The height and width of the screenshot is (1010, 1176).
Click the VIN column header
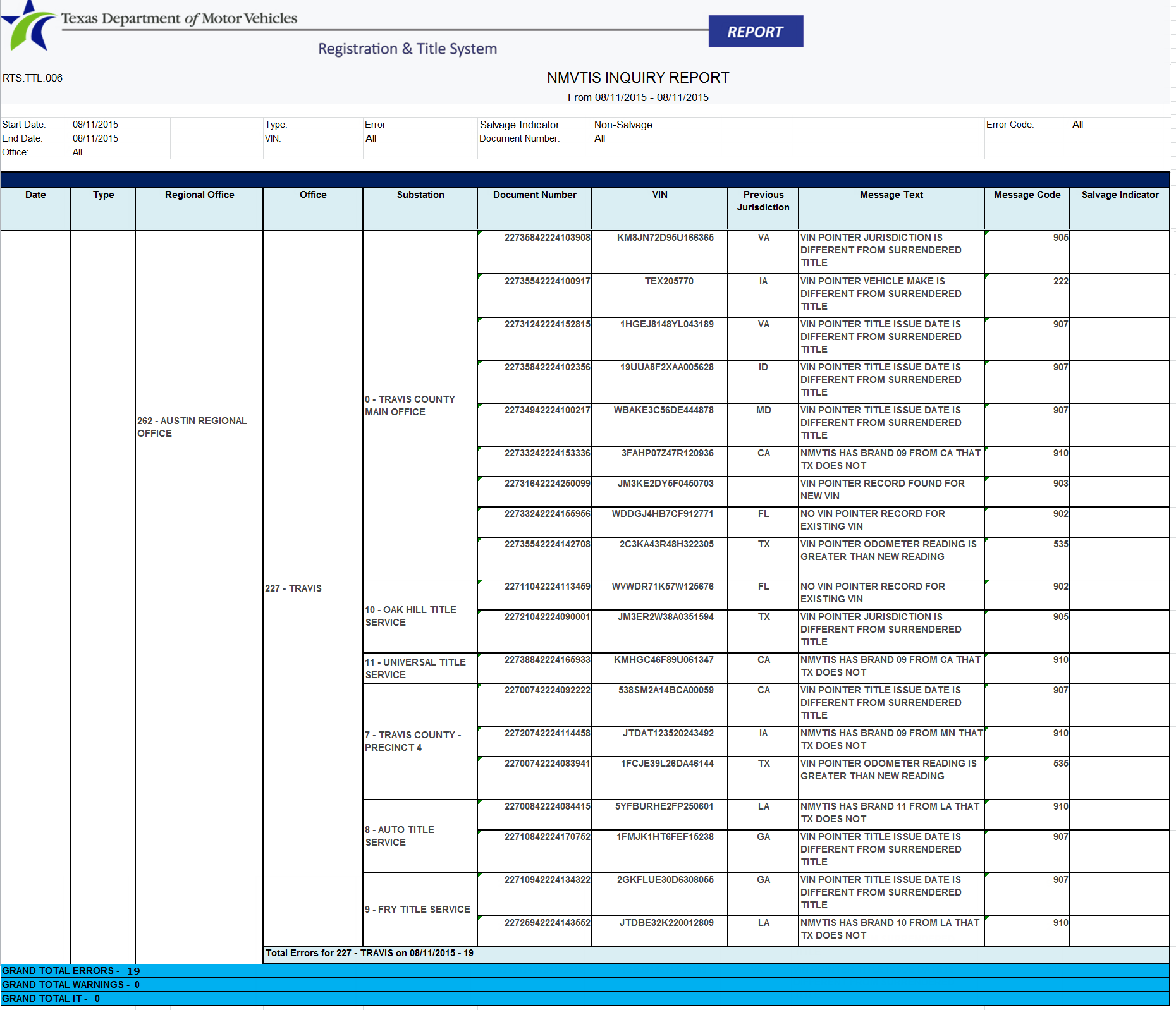click(659, 195)
